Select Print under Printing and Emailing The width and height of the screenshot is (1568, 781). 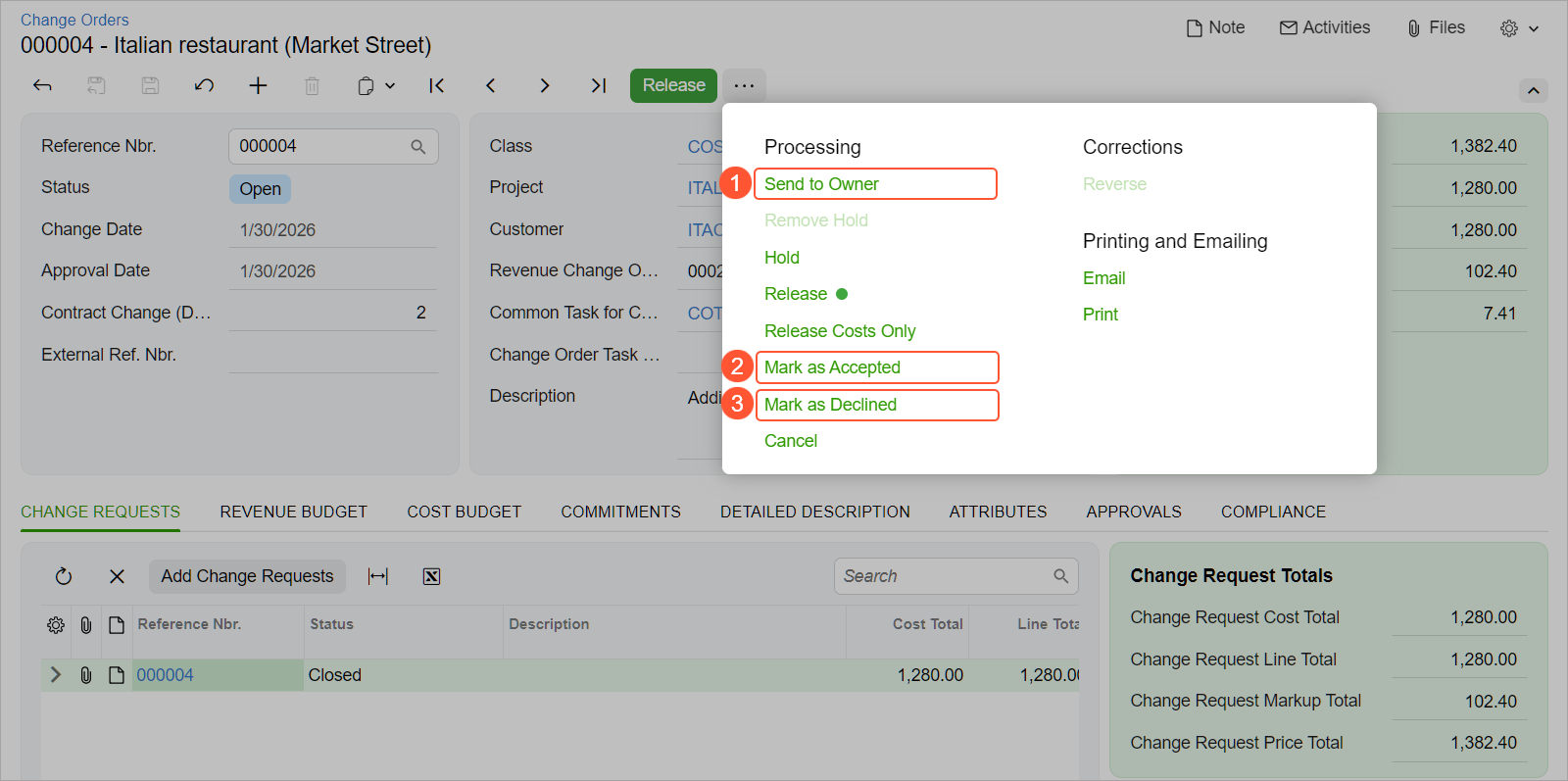coord(1100,315)
